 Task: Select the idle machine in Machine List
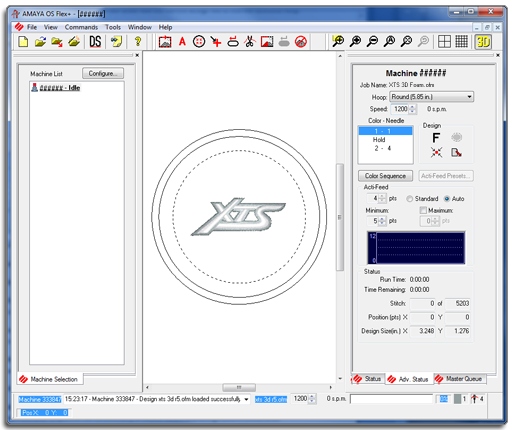pyautogui.click(x=56, y=88)
